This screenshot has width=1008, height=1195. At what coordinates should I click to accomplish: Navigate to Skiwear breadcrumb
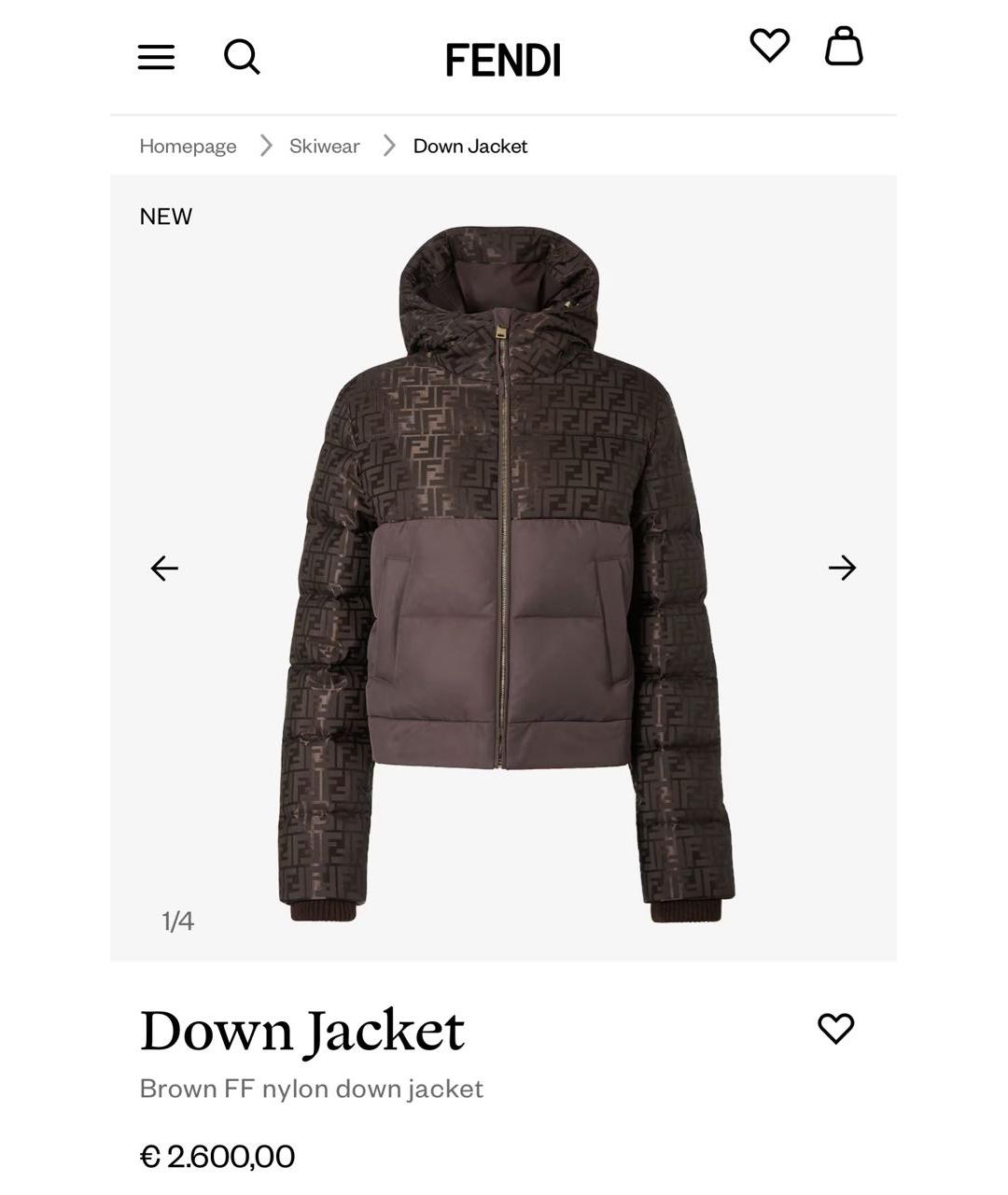pyautogui.click(x=324, y=146)
